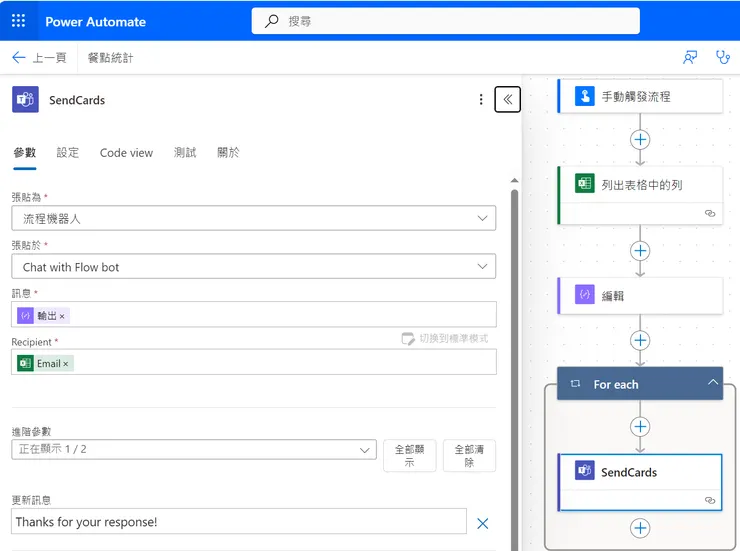Click the 全部清除 button

coord(469,455)
